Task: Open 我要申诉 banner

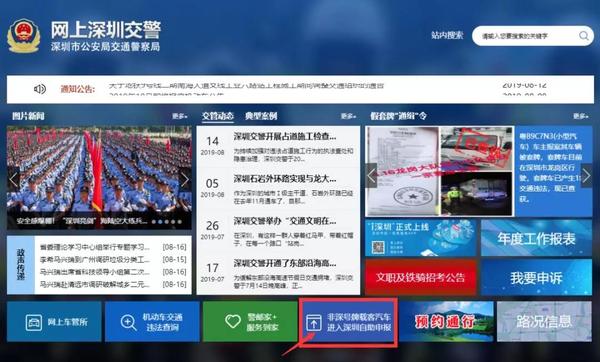Action: [x=536, y=277]
